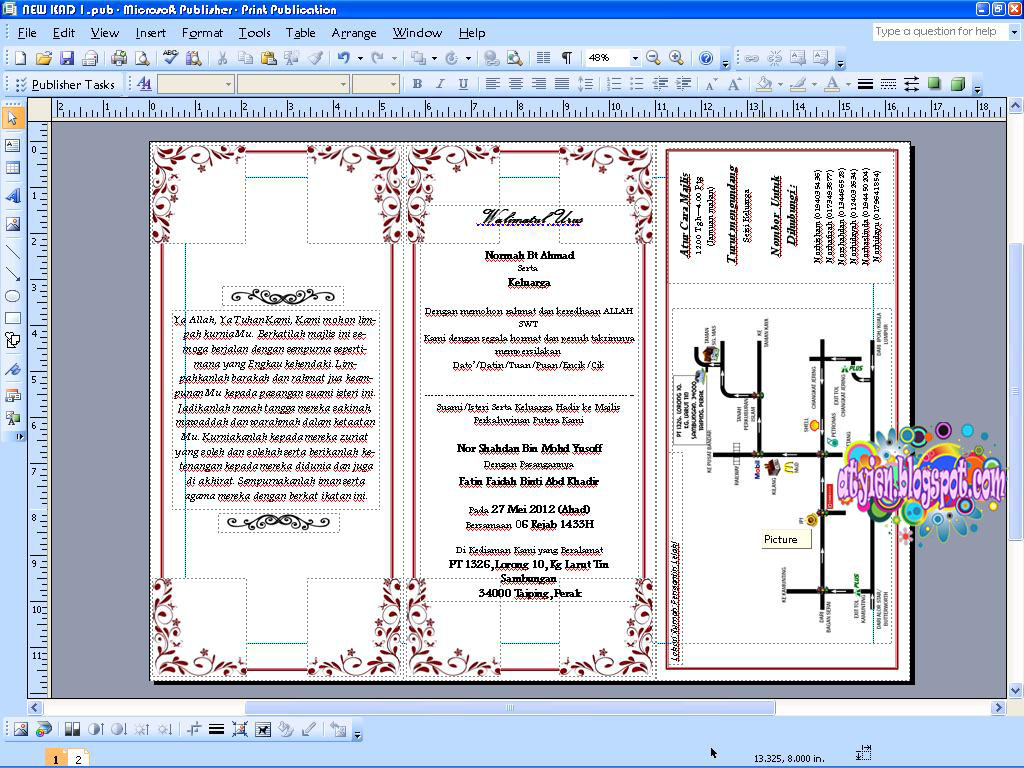Open the AutoShapes tool
Screen dimensions: 1024x768
pyautogui.click(x=12, y=340)
